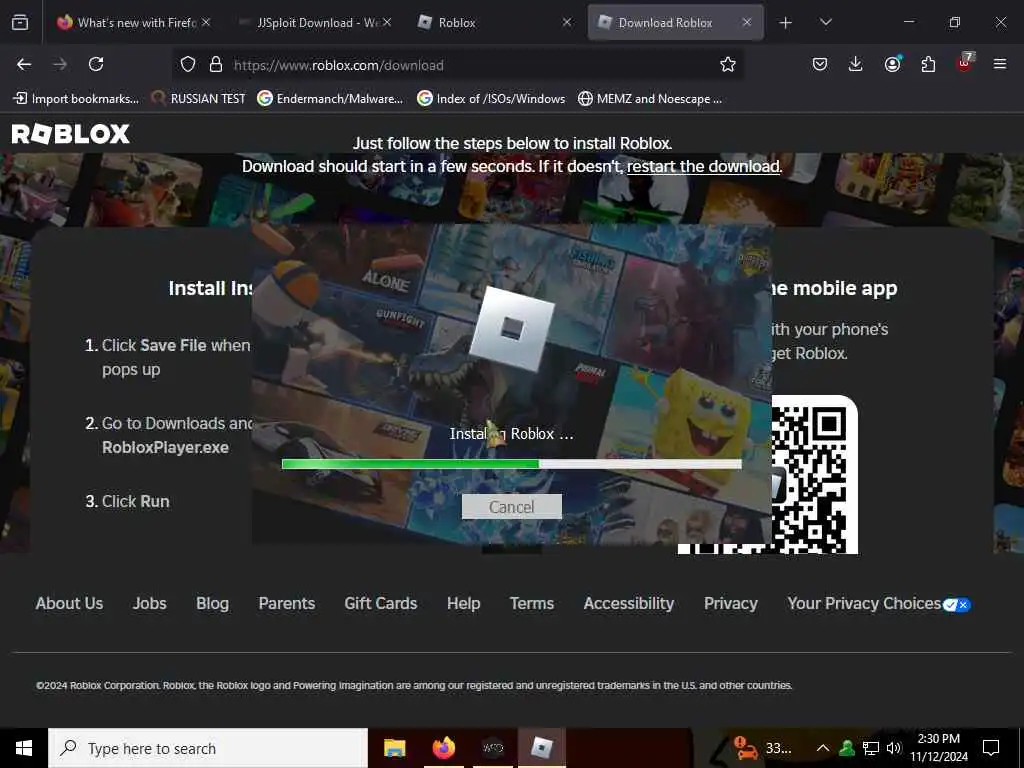Click green user icon in system tray
Image resolution: width=1024 pixels, height=768 pixels.
(x=847, y=748)
